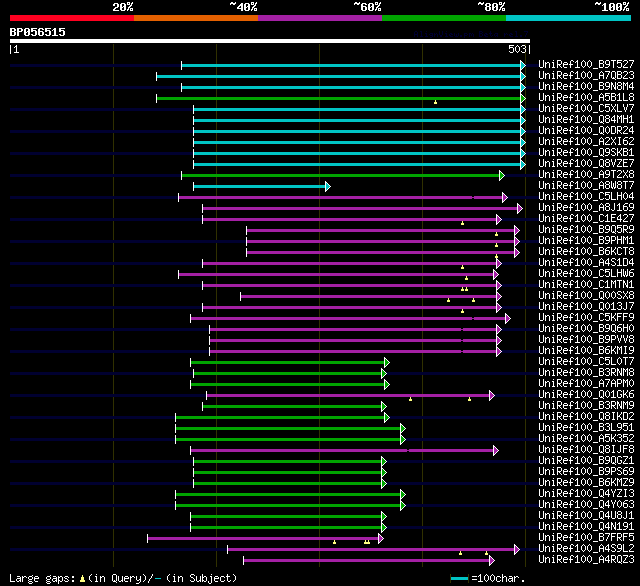Image resolution: width=640 pixels, height=586 pixels.
Task: Open hit UniRef100_B9N8M4
Action: click(586, 86)
